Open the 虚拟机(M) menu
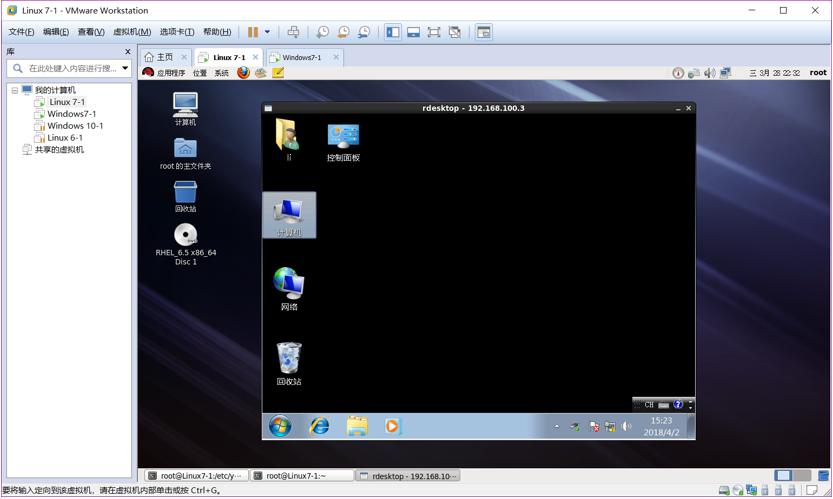The height and width of the screenshot is (499, 833). pyautogui.click(x=132, y=32)
